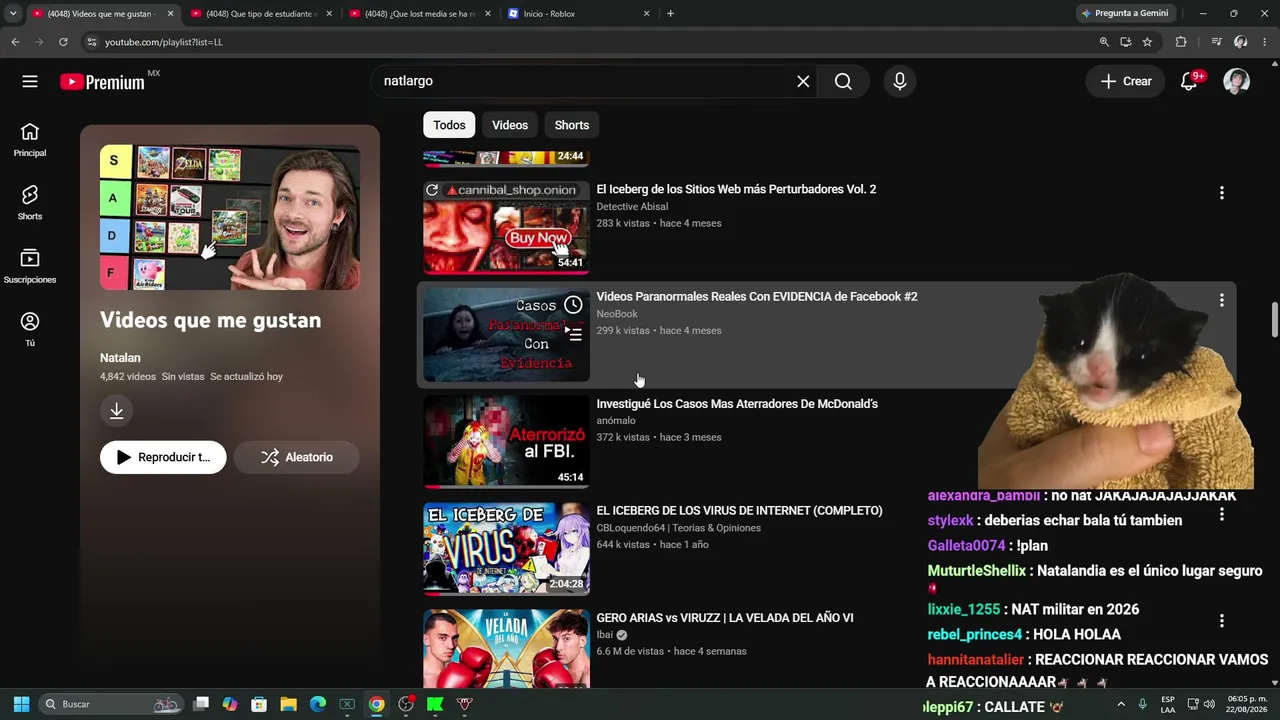Reload the page in Chrome
Screen dimensions: 1280x720
tap(63, 42)
